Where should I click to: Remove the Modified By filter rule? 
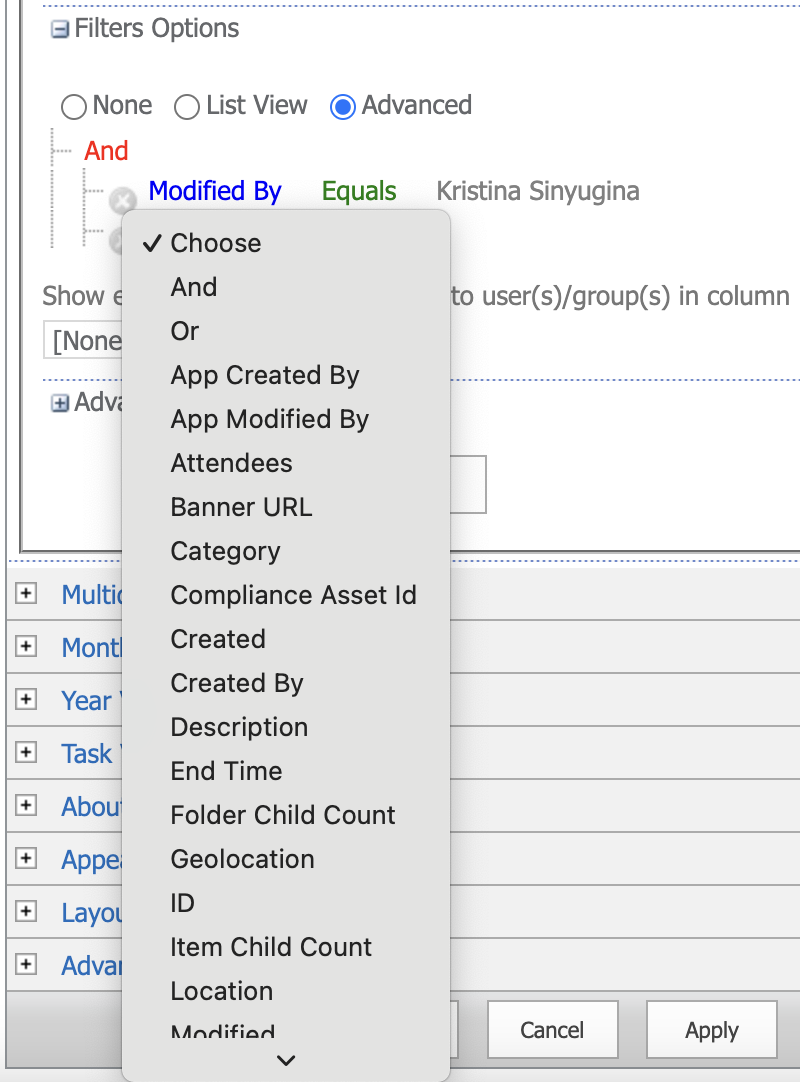pyautogui.click(x=122, y=201)
